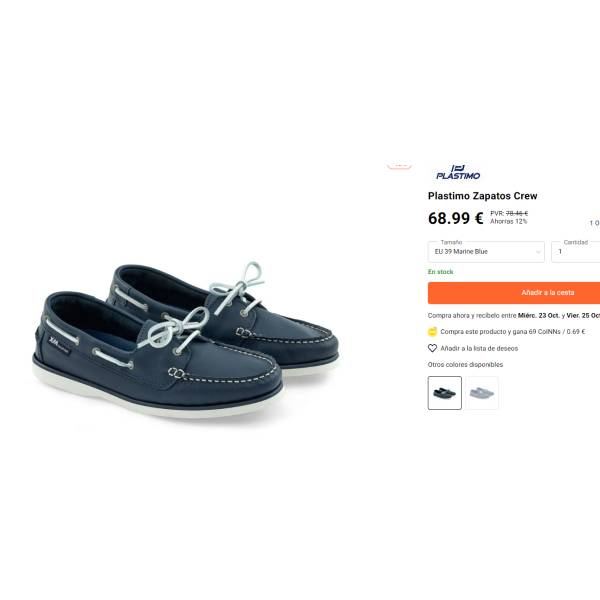
Task: Open the EU 39 Marine Blue size dropdown
Action: click(x=486, y=252)
